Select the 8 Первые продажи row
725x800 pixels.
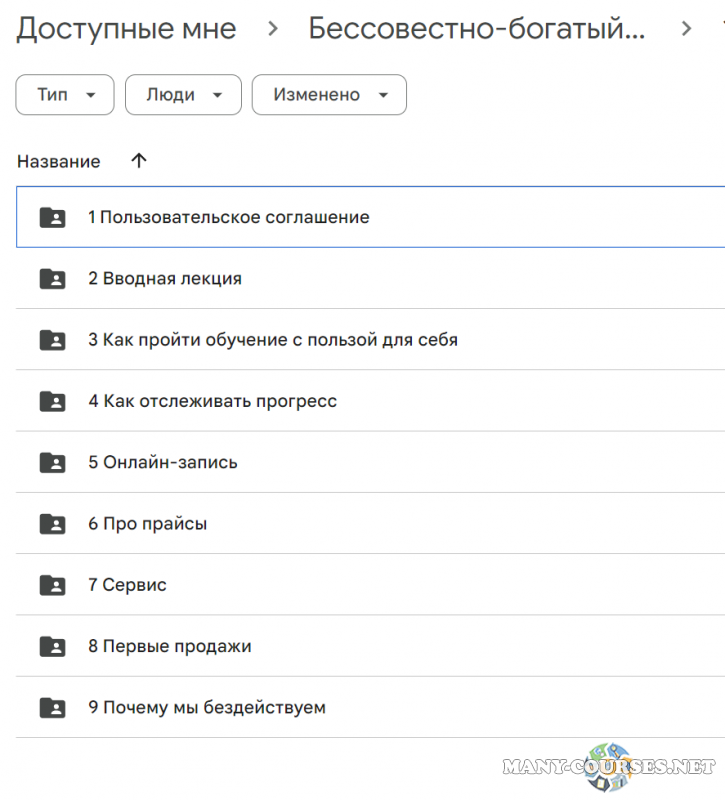click(400, 646)
